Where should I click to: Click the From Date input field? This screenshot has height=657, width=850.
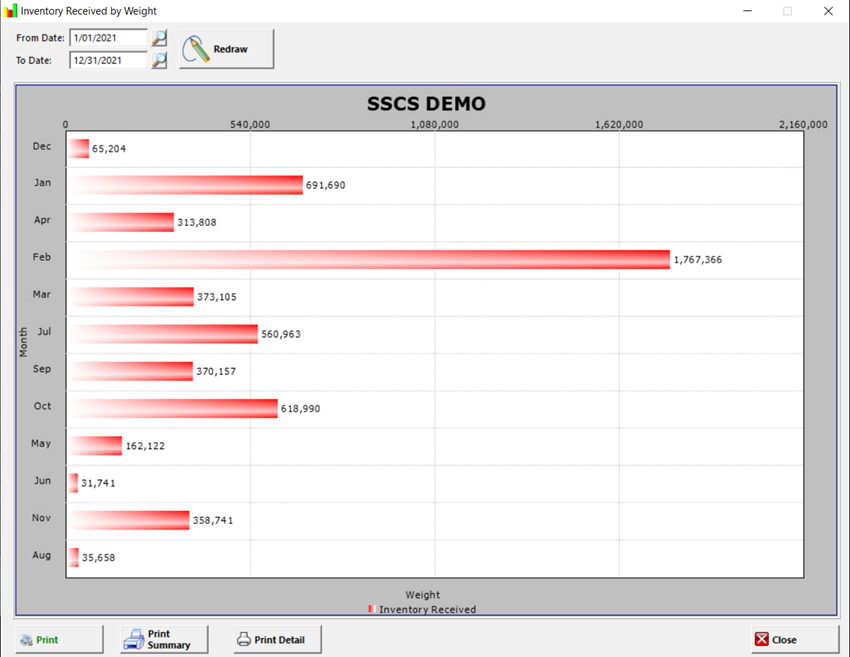[x=108, y=38]
